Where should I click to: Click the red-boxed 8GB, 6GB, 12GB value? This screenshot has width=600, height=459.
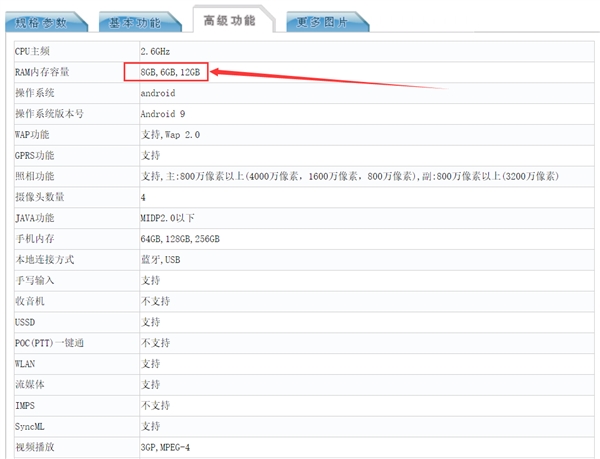167,72
